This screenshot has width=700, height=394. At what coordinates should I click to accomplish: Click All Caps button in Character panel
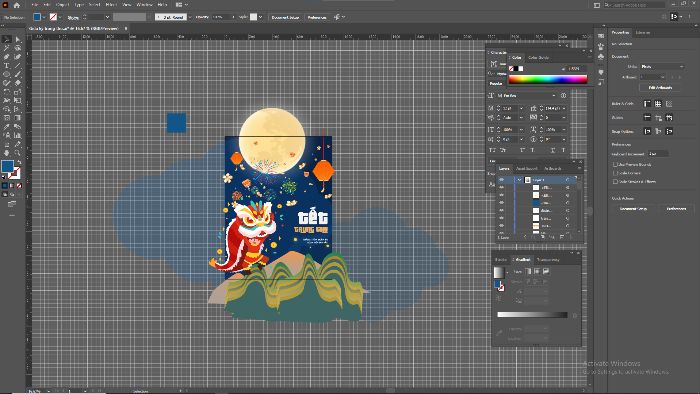[492, 150]
